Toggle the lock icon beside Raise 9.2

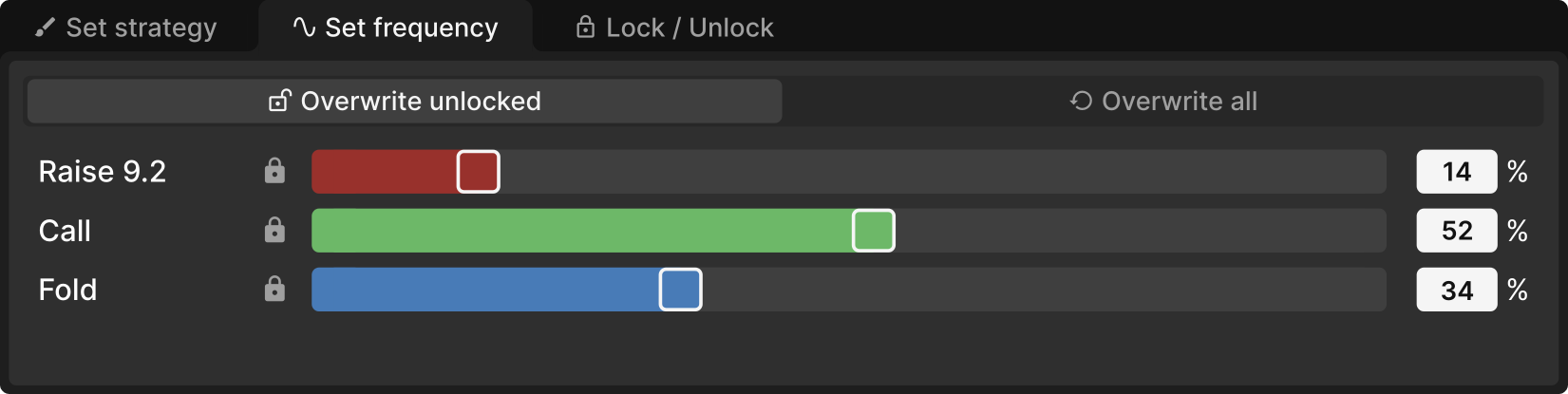tap(274, 171)
